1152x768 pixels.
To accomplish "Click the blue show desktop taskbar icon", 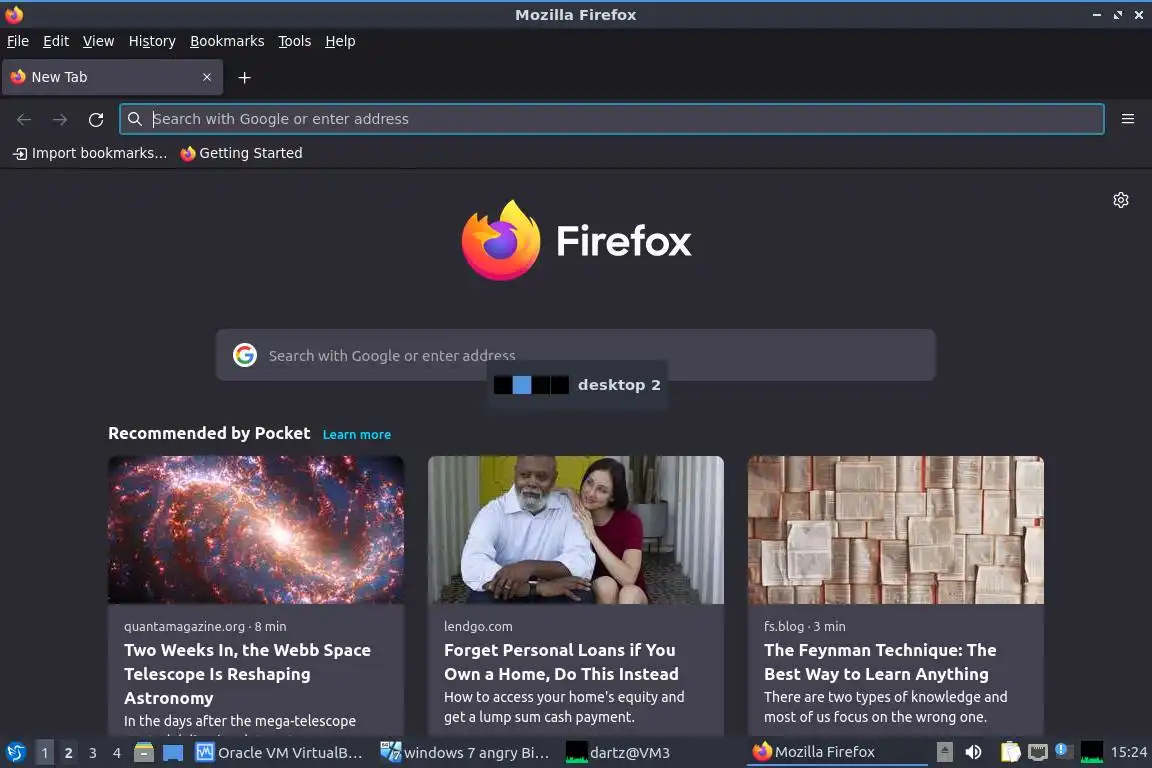I will point(173,753).
